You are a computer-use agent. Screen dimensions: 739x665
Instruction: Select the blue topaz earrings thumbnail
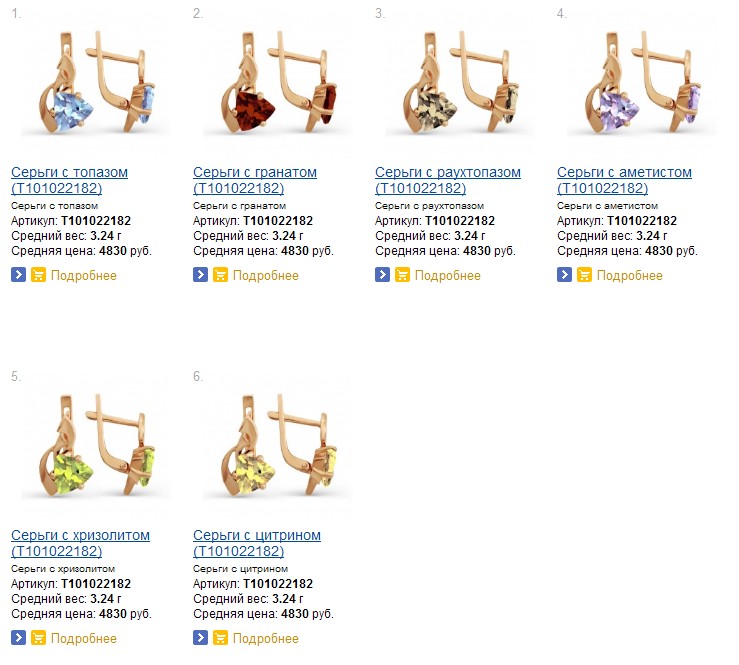coord(96,84)
